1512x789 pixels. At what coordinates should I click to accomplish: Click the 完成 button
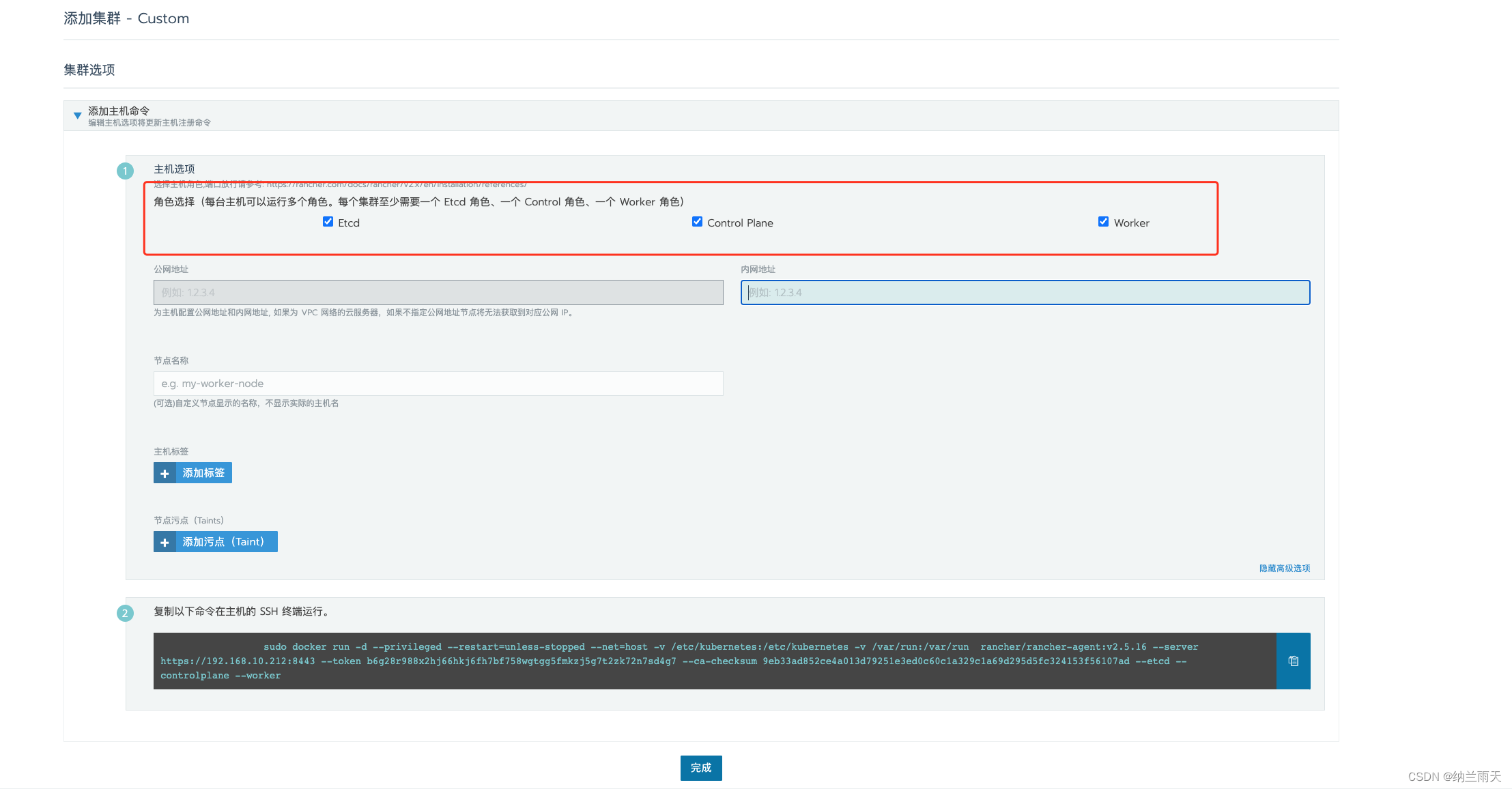coord(701,768)
